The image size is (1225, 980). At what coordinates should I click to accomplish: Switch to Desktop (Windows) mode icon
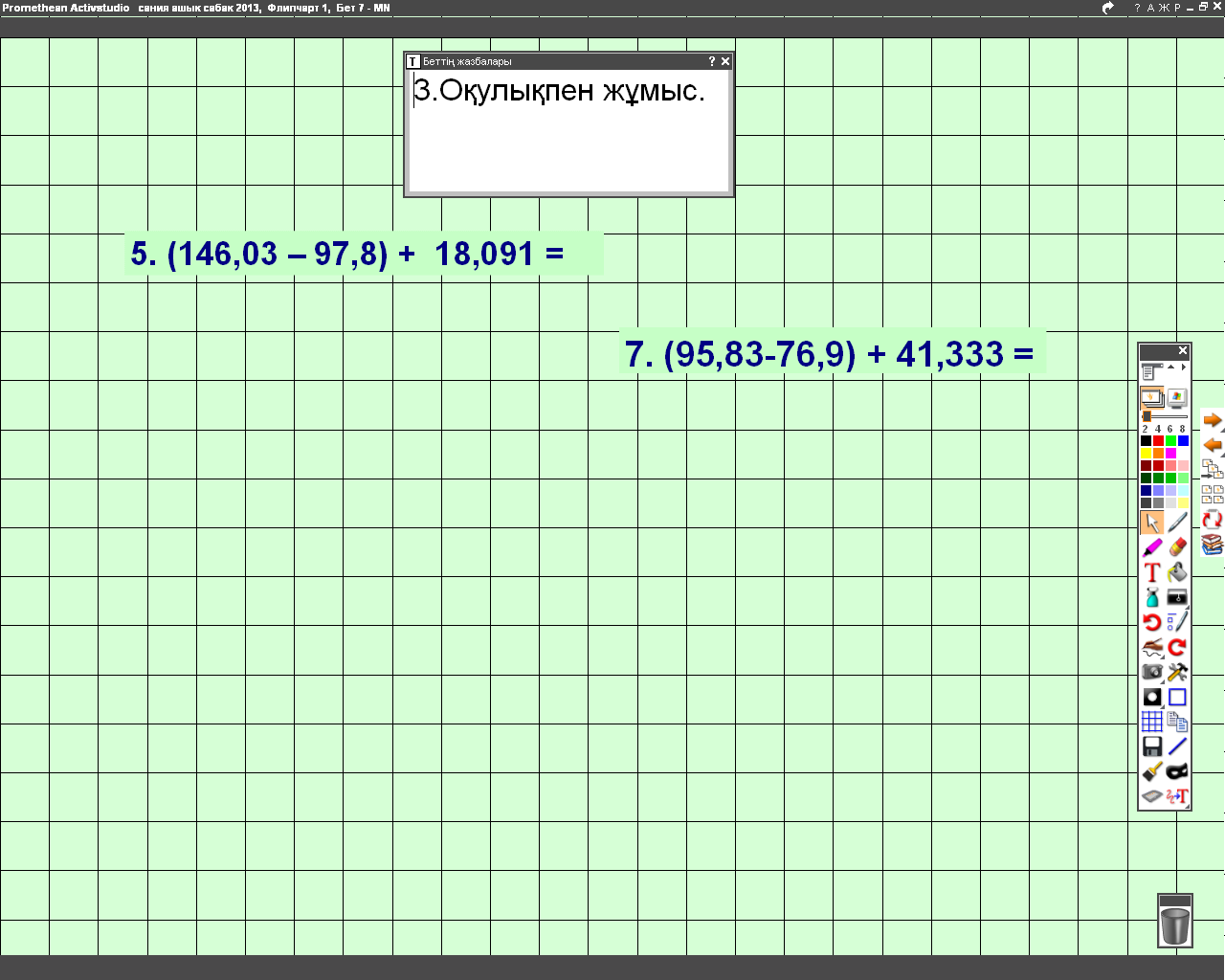tap(1177, 397)
